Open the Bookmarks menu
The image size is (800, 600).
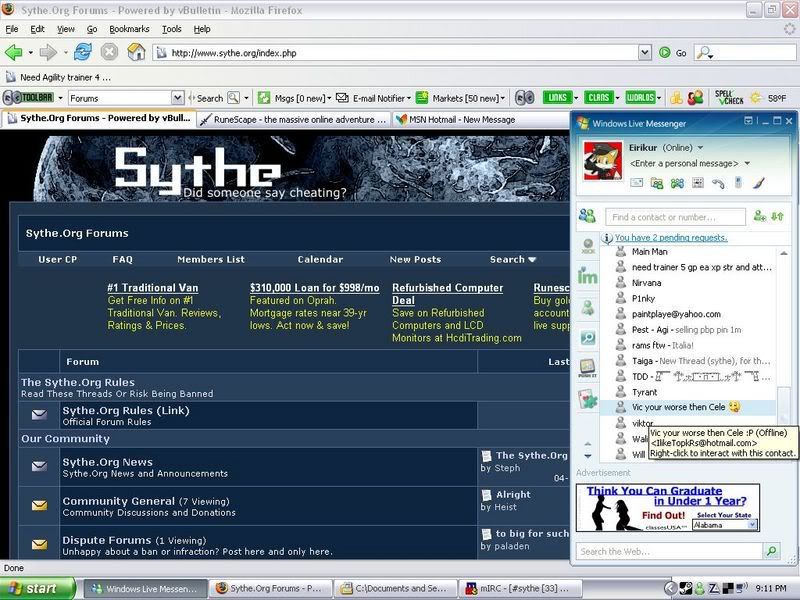[x=129, y=29]
